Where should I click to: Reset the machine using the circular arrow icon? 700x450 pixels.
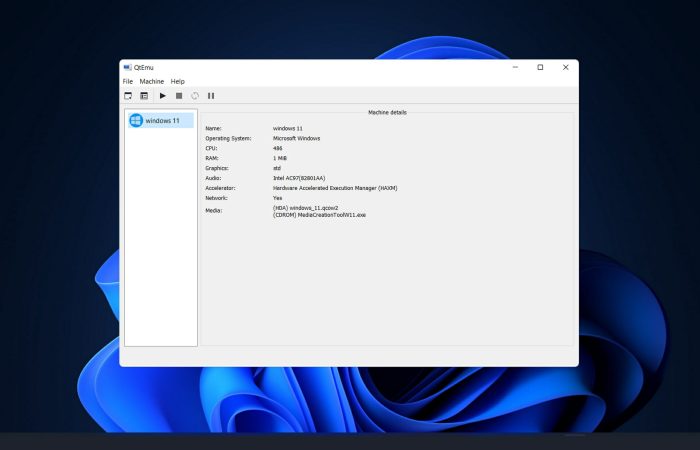[x=195, y=96]
